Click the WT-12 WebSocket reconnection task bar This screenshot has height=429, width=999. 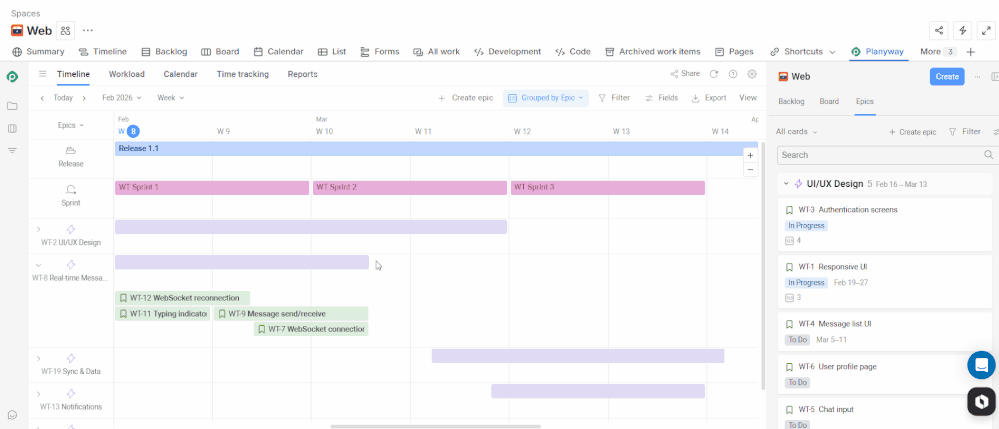click(182, 298)
